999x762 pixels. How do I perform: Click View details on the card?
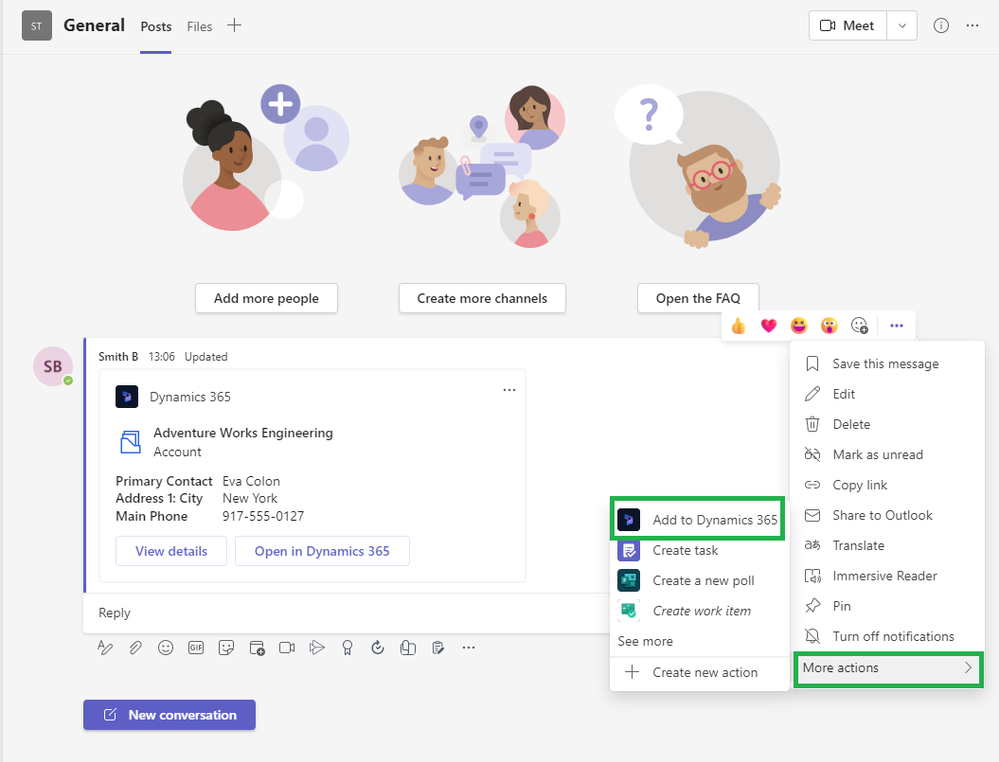pos(171,551)
